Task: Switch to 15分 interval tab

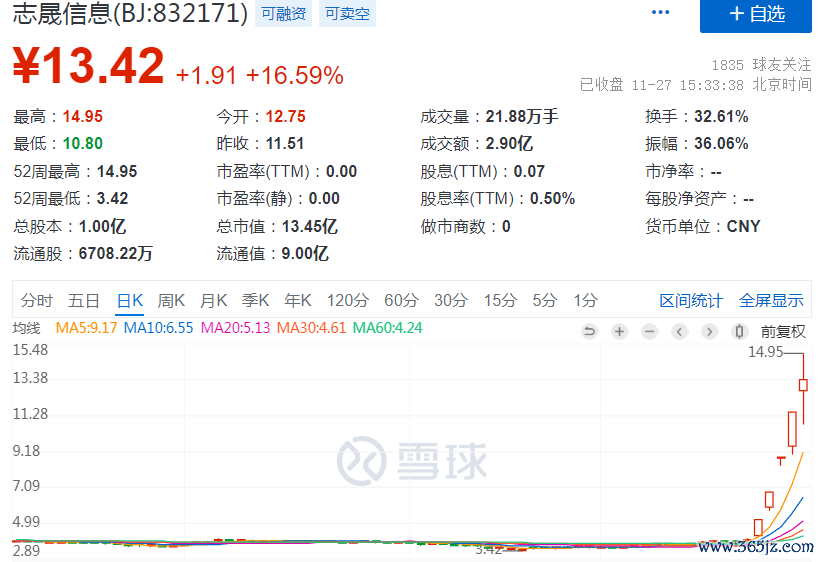Action: 500,301
